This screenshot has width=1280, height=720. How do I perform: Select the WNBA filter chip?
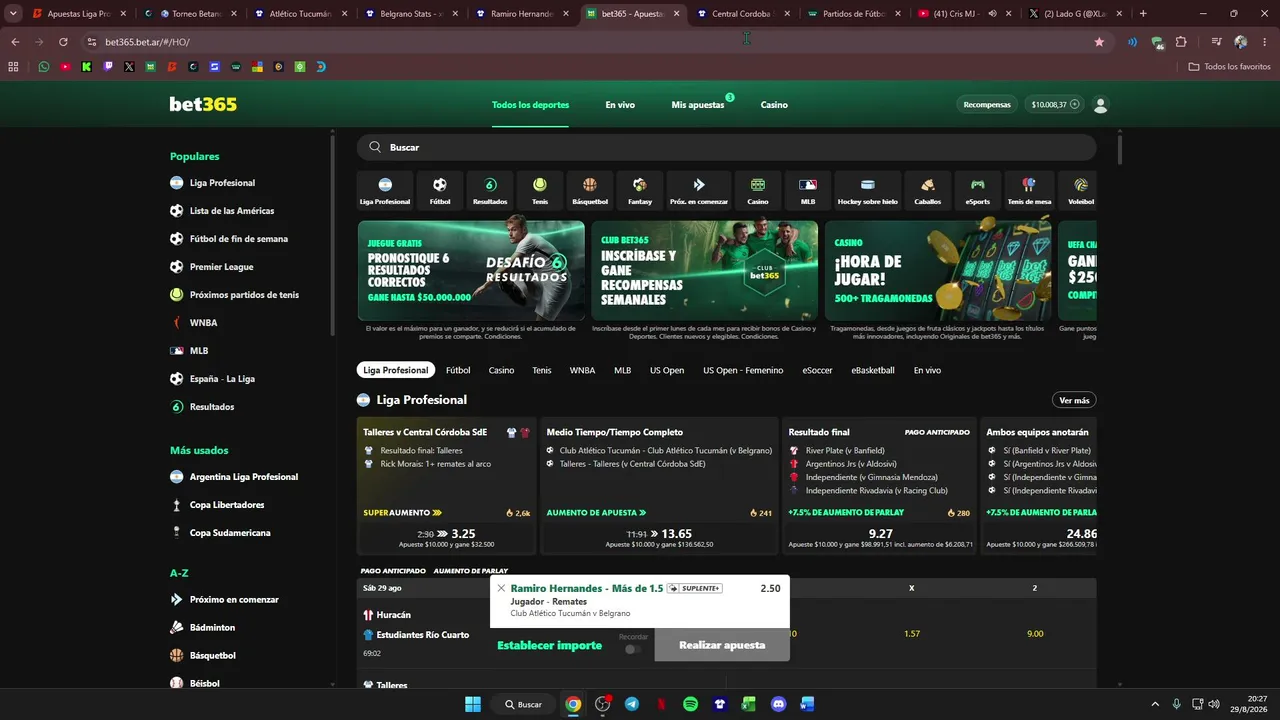[x=582, y=370]
